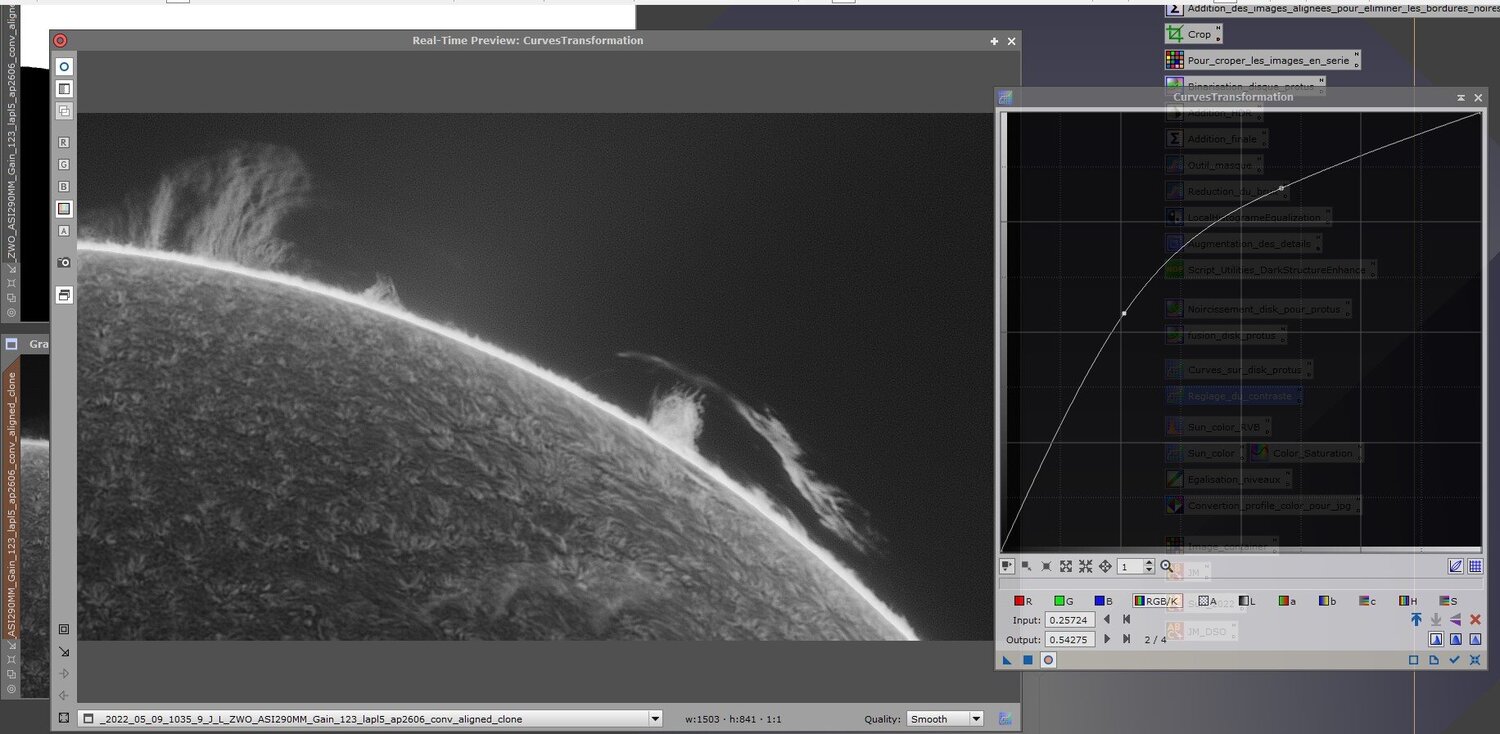Toggle the R channel in preview sidebar
The height and width of the screenshot is (734, 1500).
click(x=64, y=143)
